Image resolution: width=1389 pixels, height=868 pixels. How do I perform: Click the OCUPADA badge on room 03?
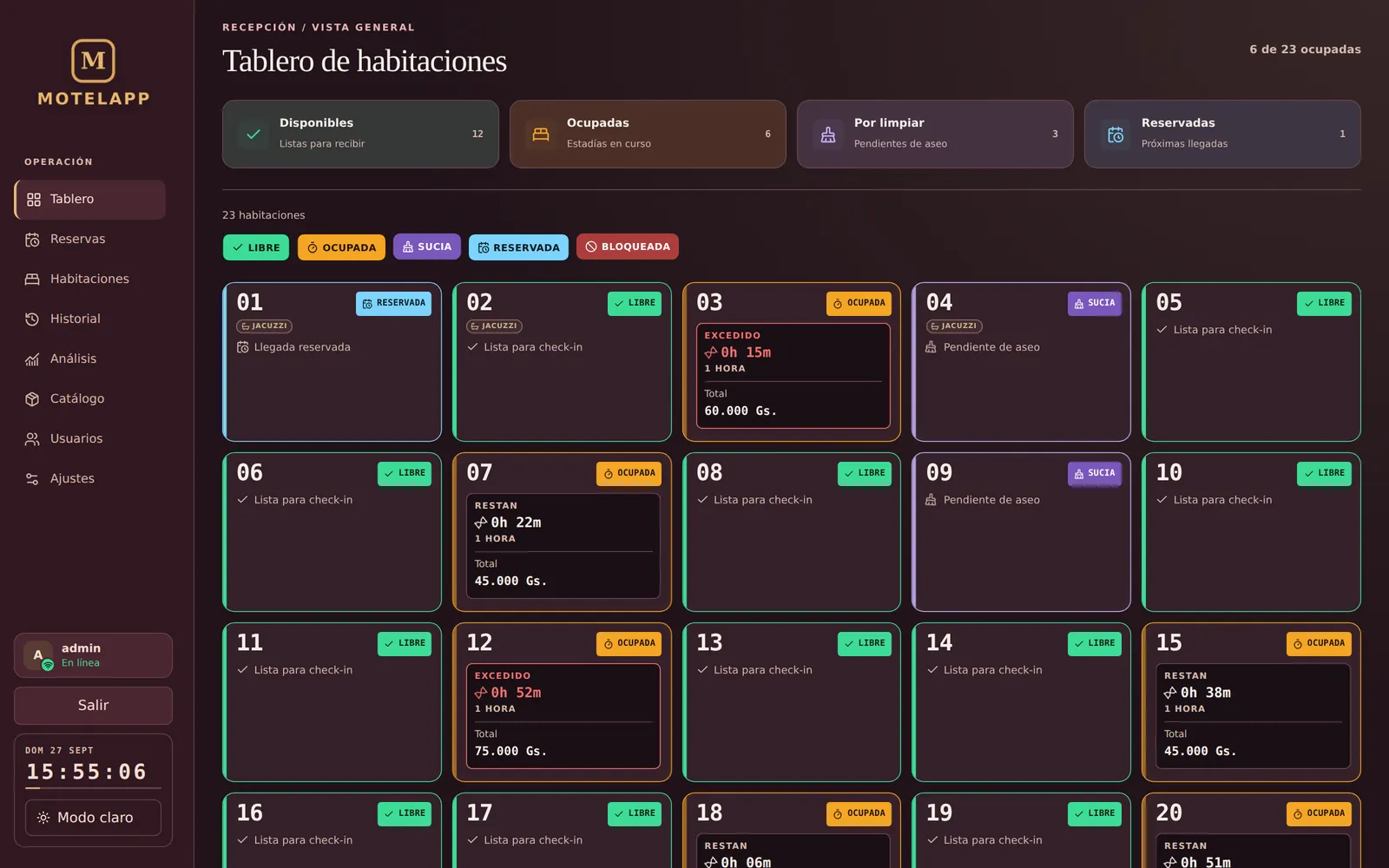[859, 304]
